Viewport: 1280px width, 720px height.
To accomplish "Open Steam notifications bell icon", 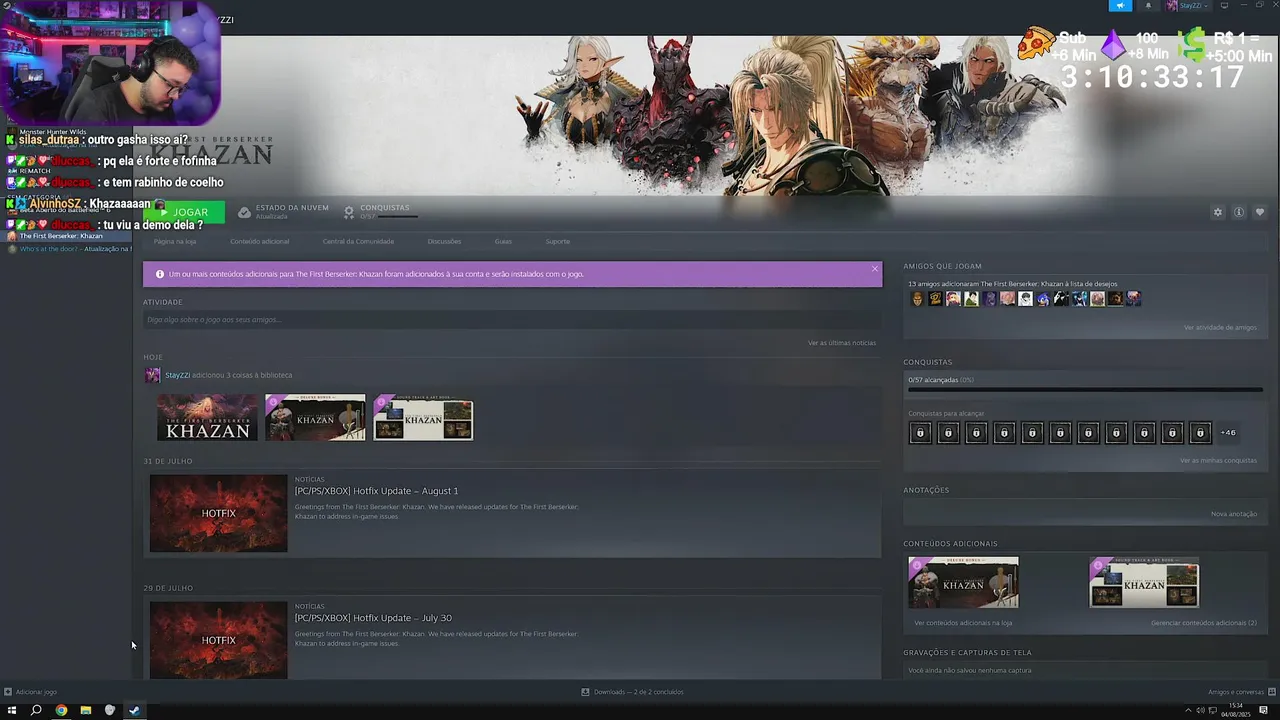I will [x=1148, y=5].
